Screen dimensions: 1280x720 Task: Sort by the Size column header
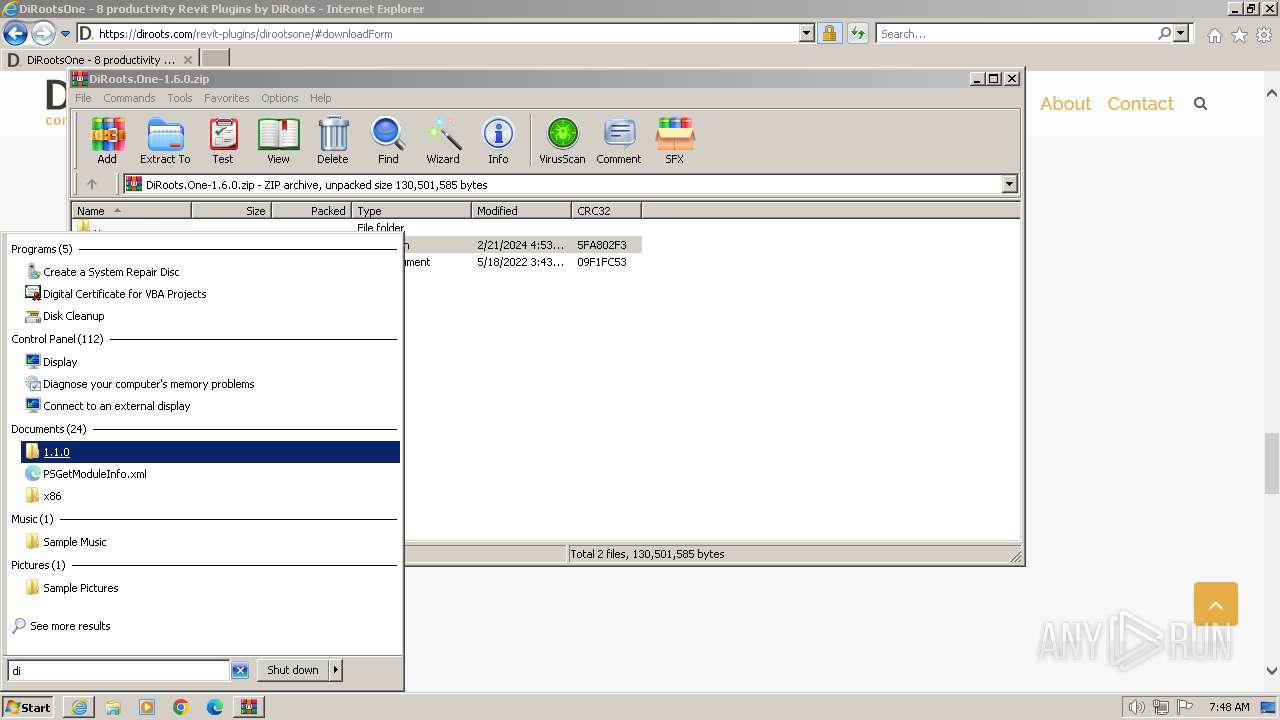[231, 210]
